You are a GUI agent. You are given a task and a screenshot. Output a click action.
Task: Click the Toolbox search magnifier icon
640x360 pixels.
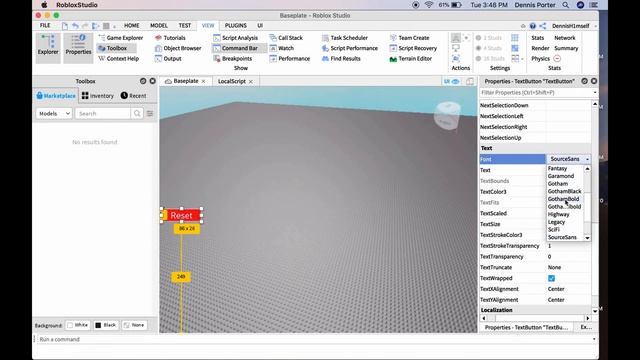point(137,113)
